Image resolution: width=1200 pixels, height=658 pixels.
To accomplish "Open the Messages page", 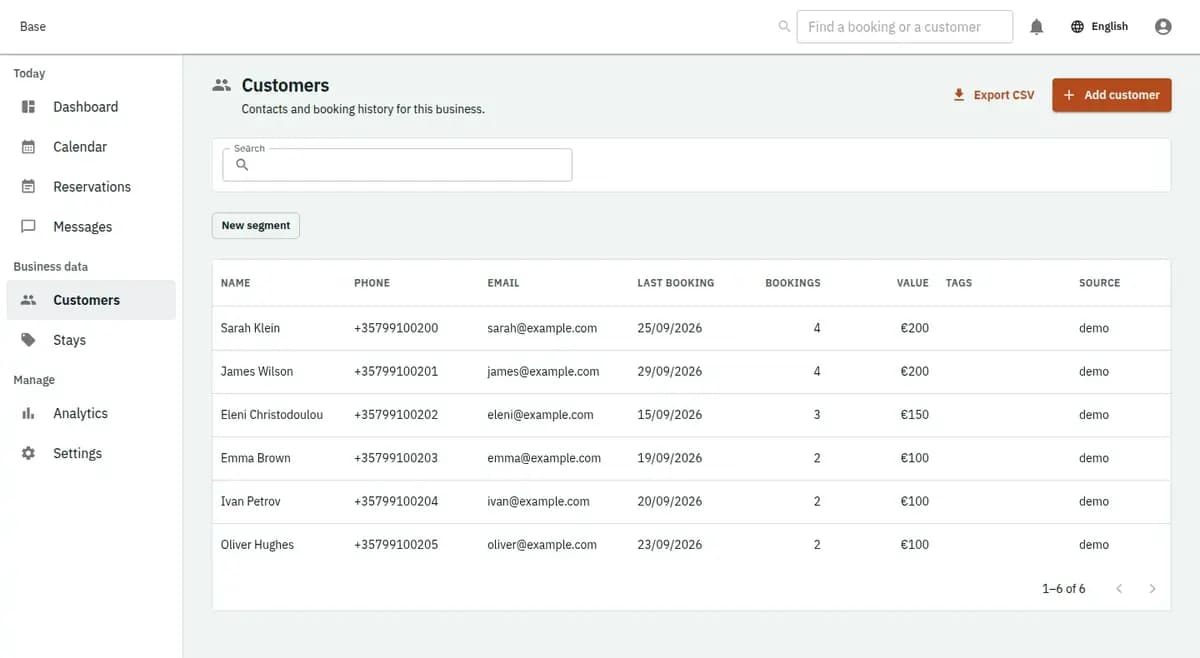I will [91, 227].
